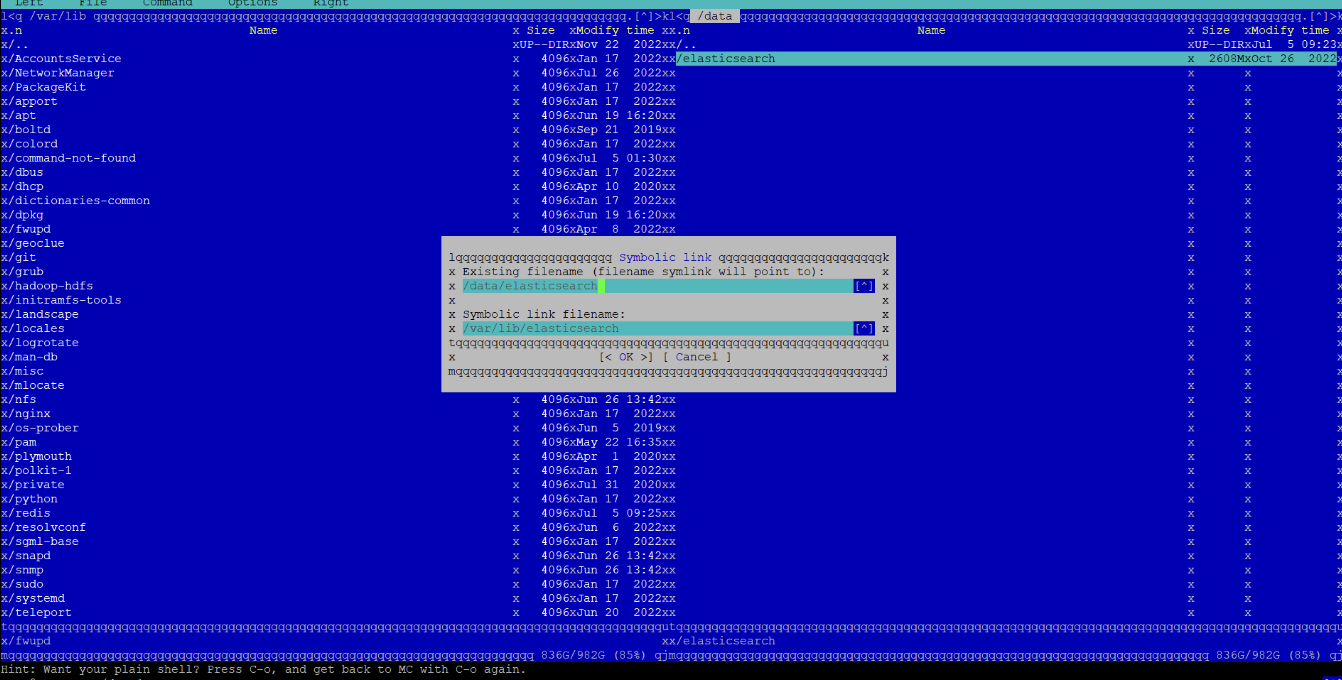Sort the /var/lib panel by Size
Viewport: 1342px width, 680px height.
tap(540, 30)
